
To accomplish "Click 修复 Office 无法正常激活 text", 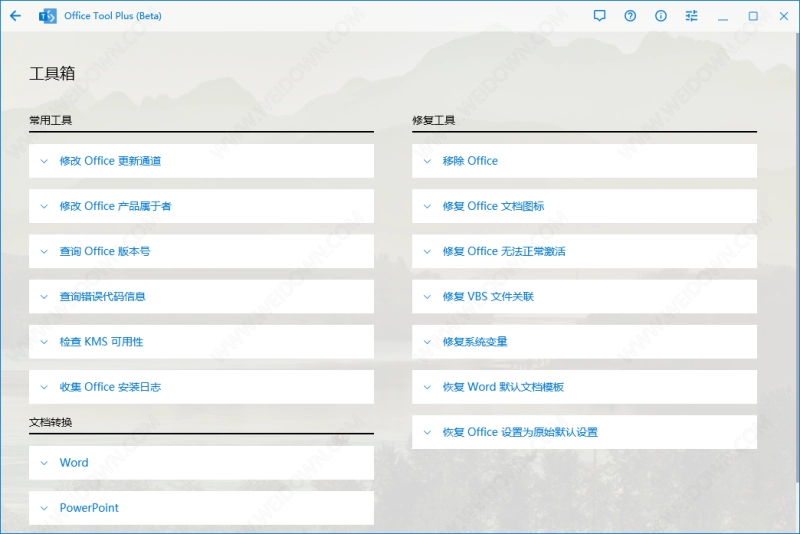I will [504, 251].
